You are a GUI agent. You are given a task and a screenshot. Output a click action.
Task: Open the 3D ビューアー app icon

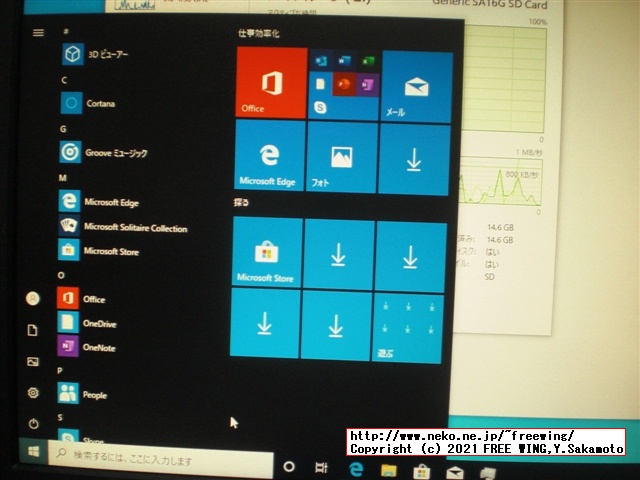point(73,54)
